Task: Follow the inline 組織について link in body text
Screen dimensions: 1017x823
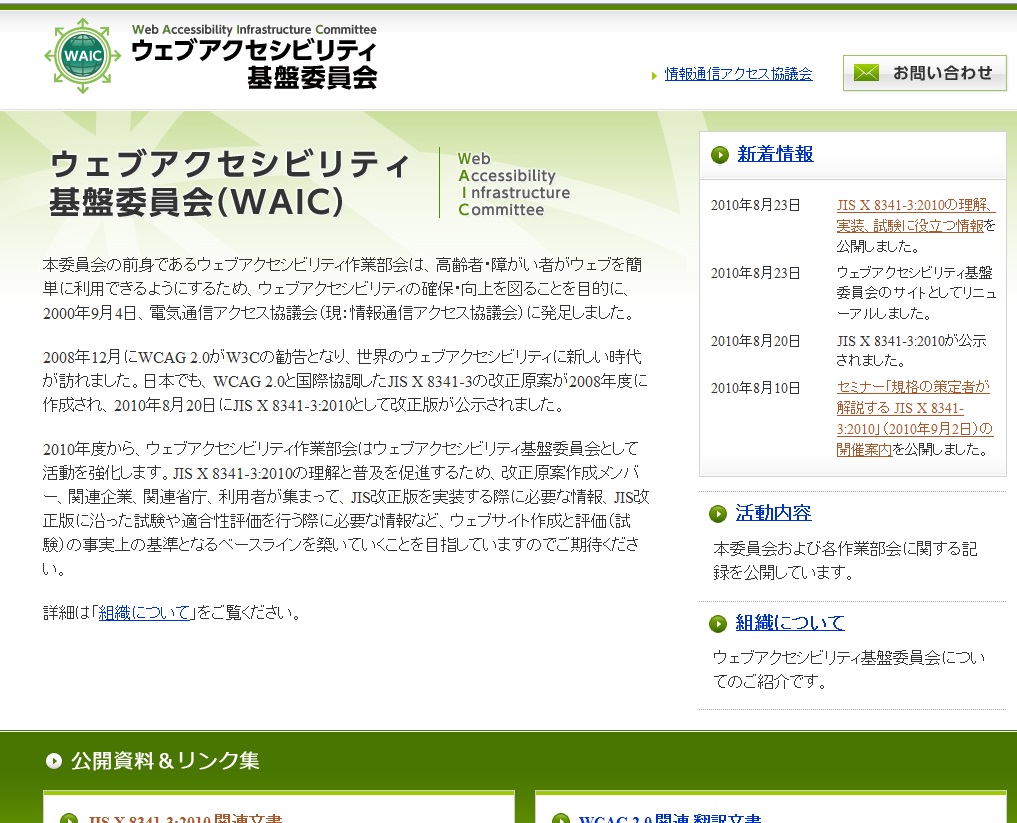Action: pyautogui.click(x=144, y=613)
